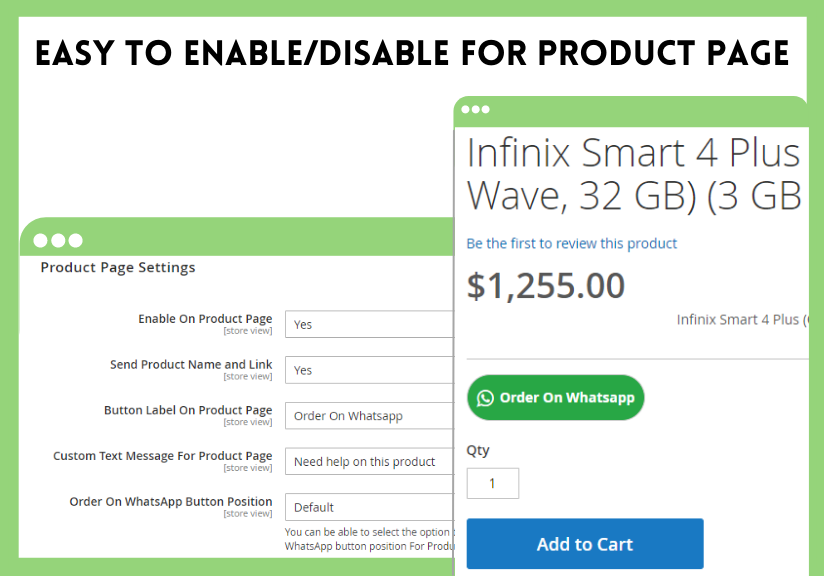The width and height of the screenshot is (824, 576).
Task: Click the Qty quantity input box
Action: coord(492,484)
